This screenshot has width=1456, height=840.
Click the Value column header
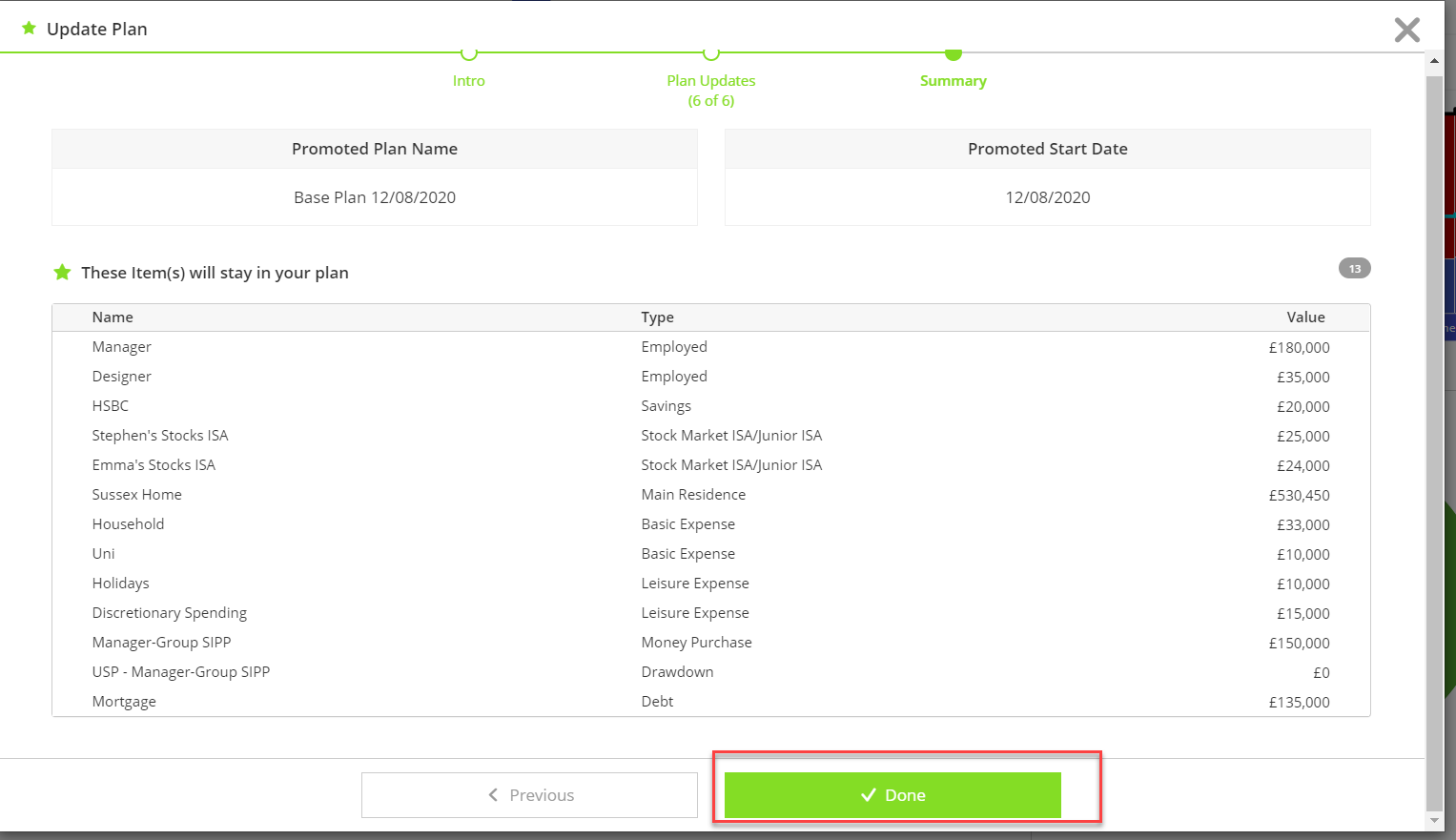[1305, 317]
